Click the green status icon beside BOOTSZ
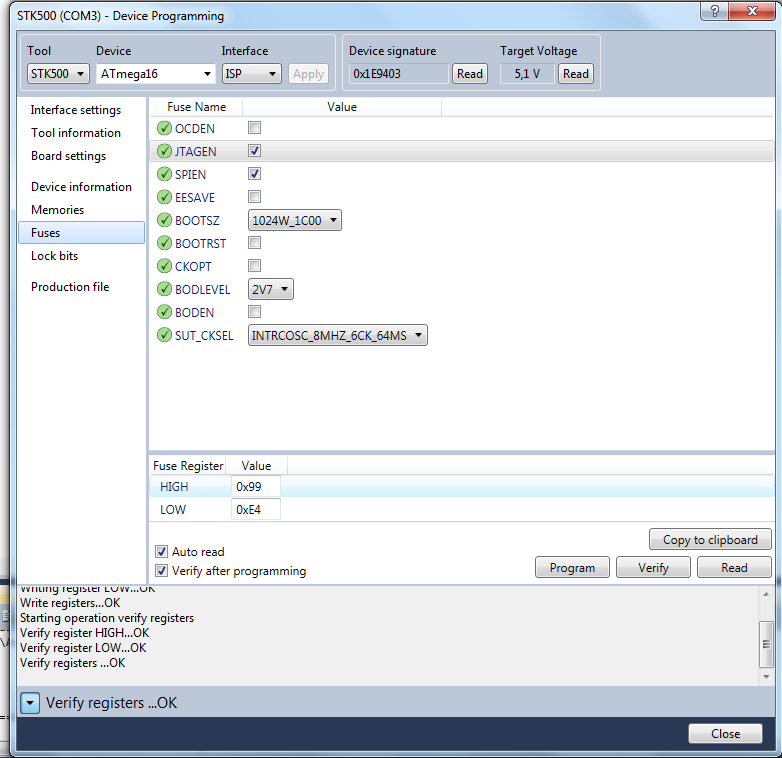This screenshot has width=782, height=758. tap(164, 220)
